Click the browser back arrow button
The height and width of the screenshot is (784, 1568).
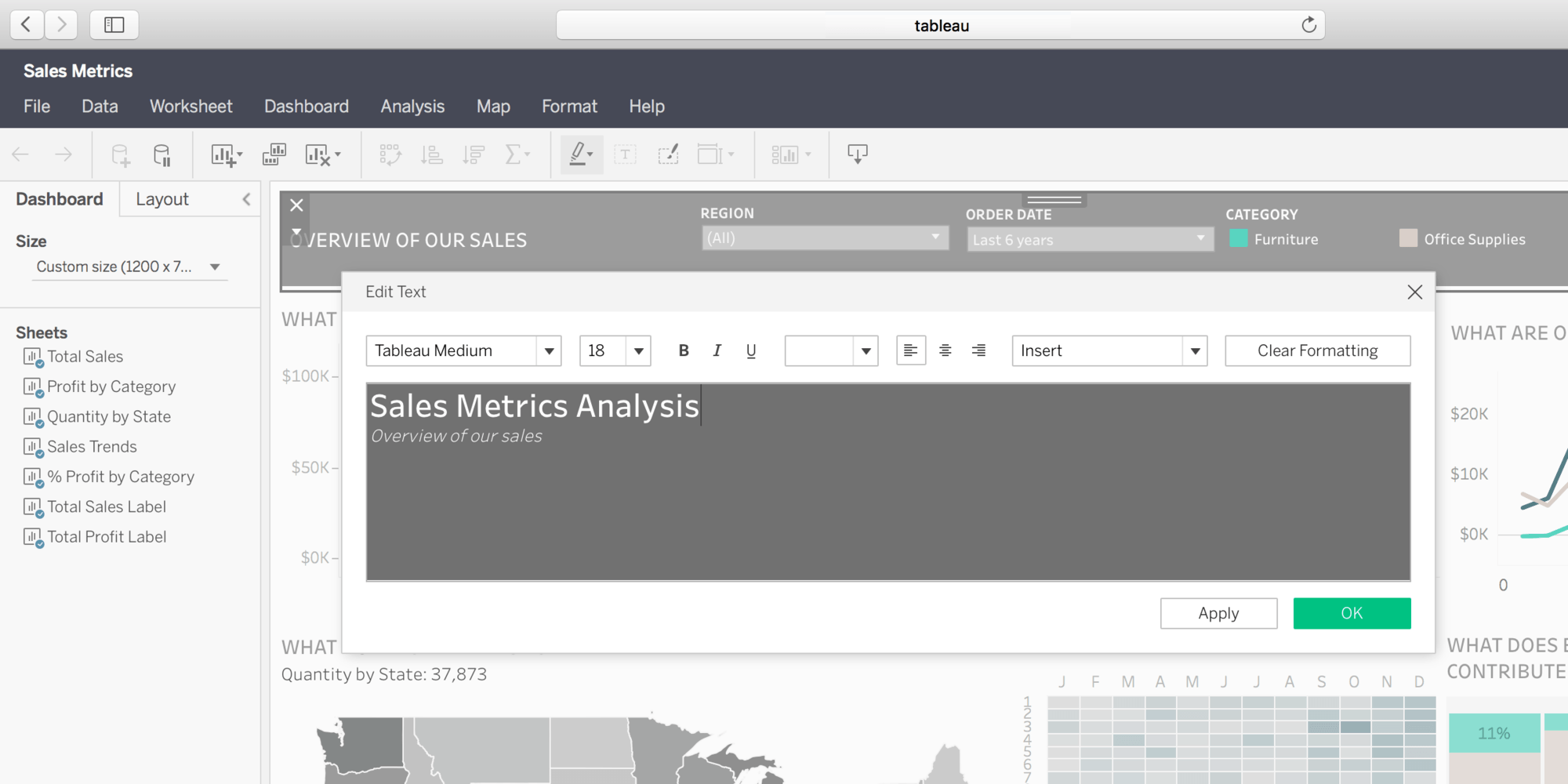click(27, 24)
